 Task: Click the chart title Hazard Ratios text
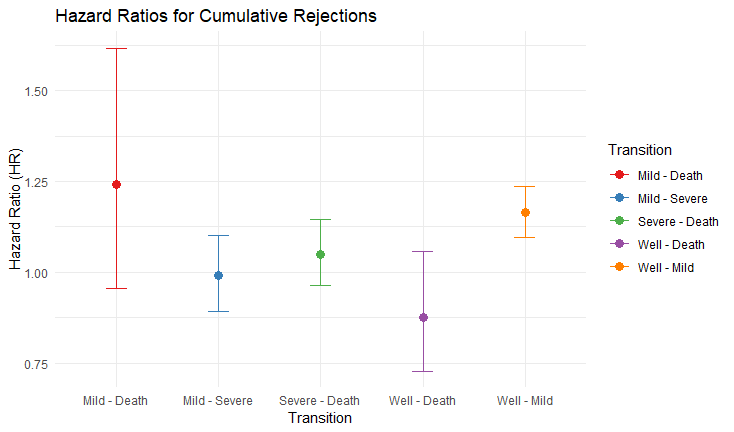[x=215, y=17]
